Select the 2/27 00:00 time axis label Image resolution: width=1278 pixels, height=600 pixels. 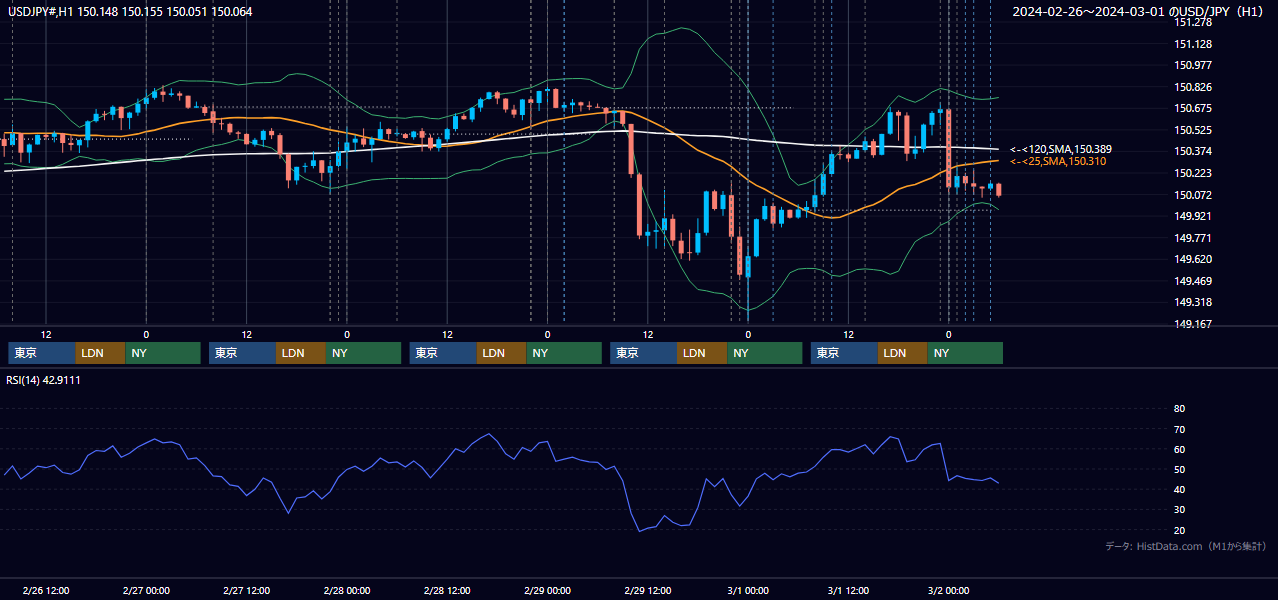click(146, 590)
